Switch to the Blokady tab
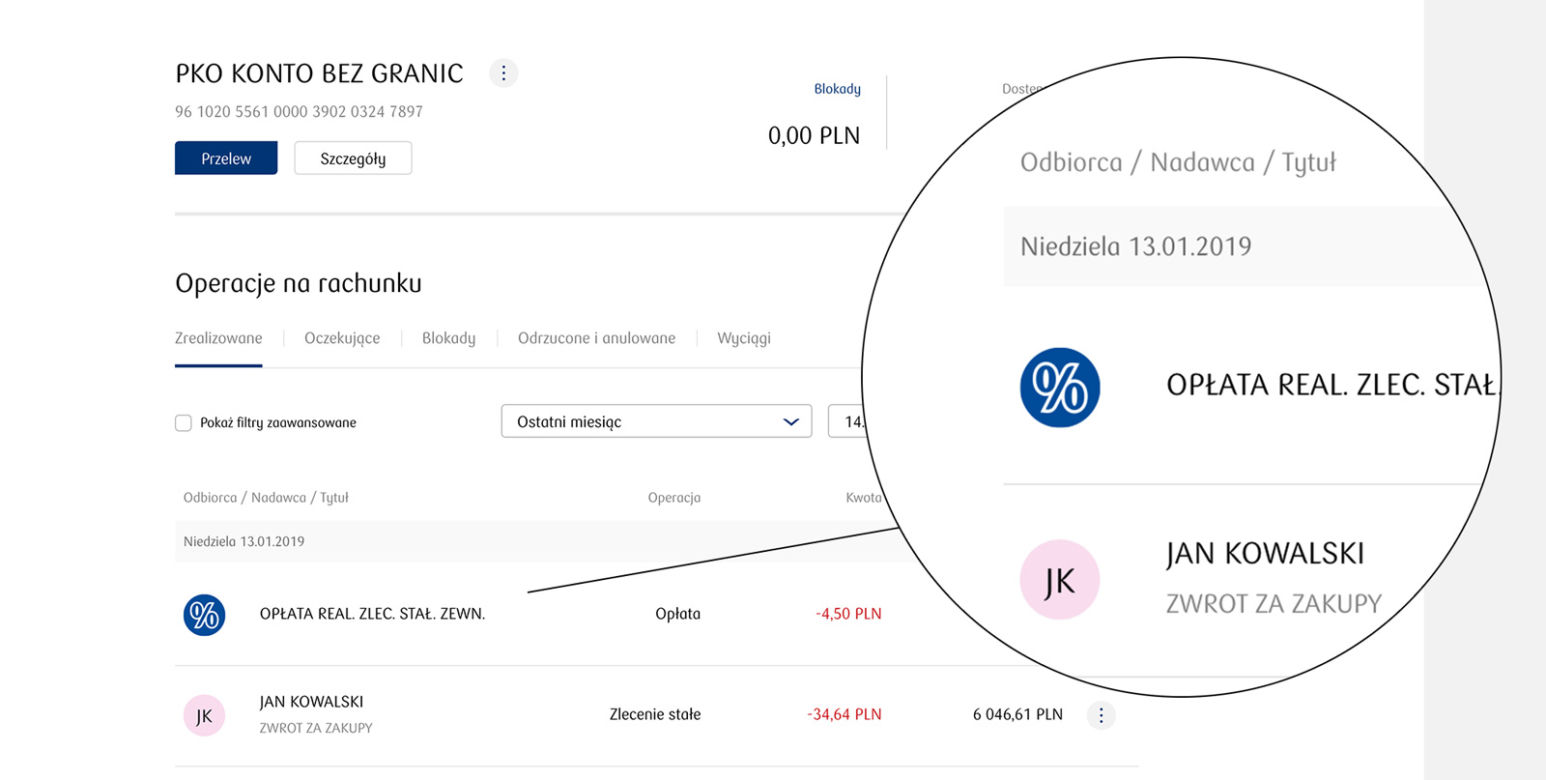The height and width of the screenshot is (780, 1546). click(448, 338)
